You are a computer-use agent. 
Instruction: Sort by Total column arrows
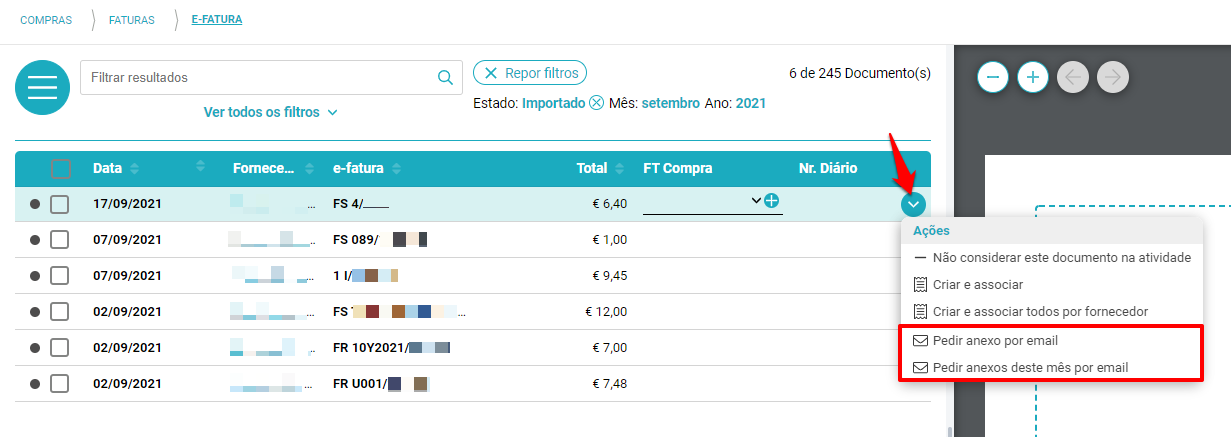click(x=619, y=168)
